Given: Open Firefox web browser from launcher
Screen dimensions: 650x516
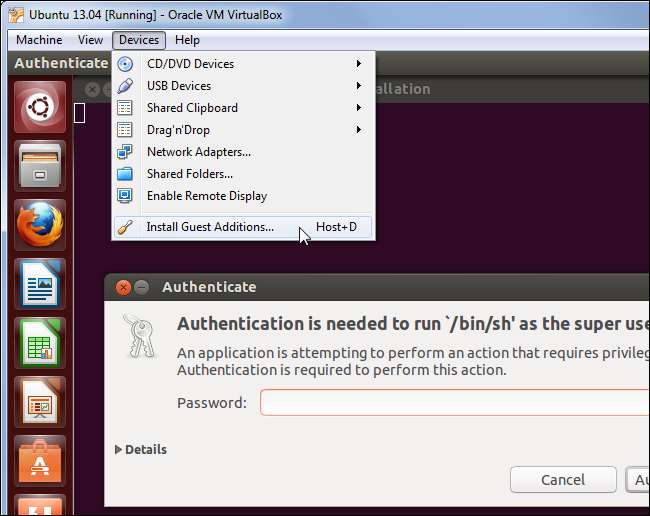Looking at the screenshot, I should coord(40,224).
